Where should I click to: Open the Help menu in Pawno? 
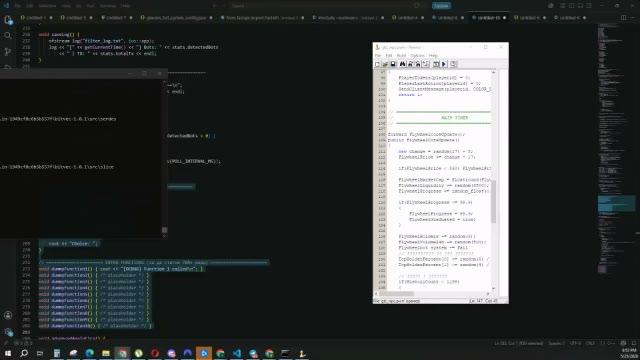click(x=433, y=56)
